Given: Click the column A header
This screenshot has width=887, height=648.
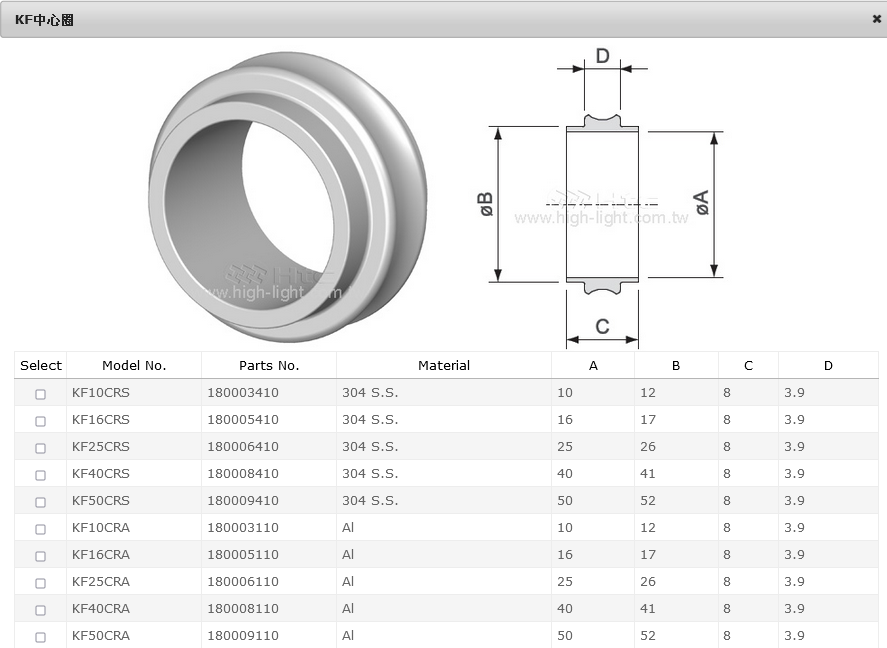Looking at the screenshot, I should (593, 366).
